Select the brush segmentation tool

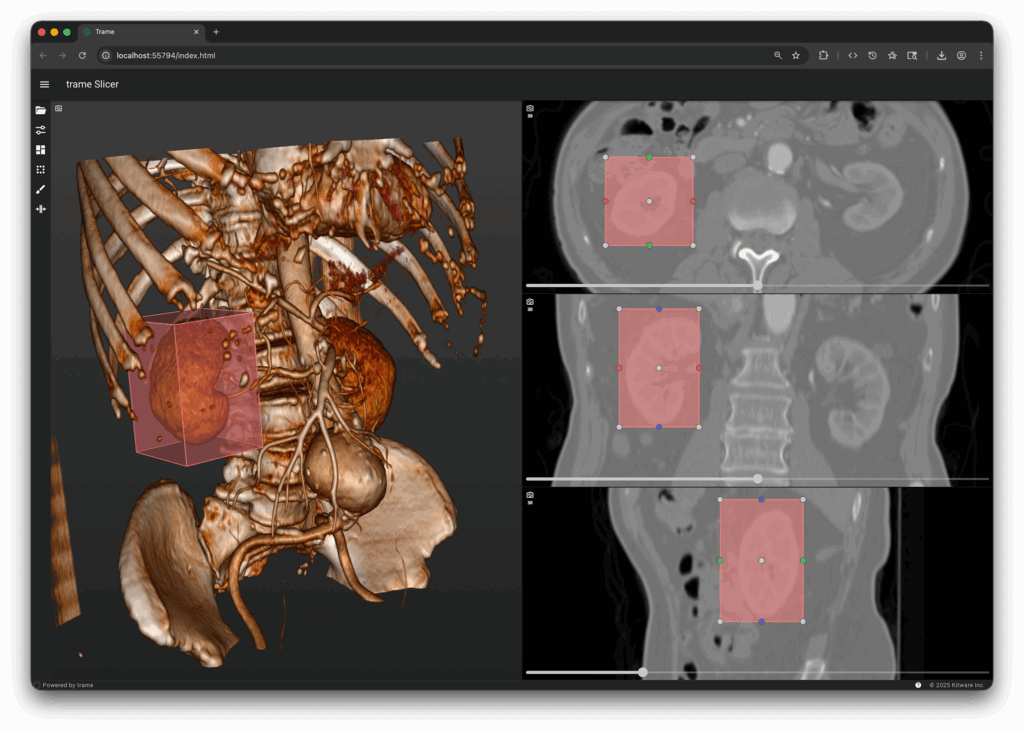pos(41,189)
